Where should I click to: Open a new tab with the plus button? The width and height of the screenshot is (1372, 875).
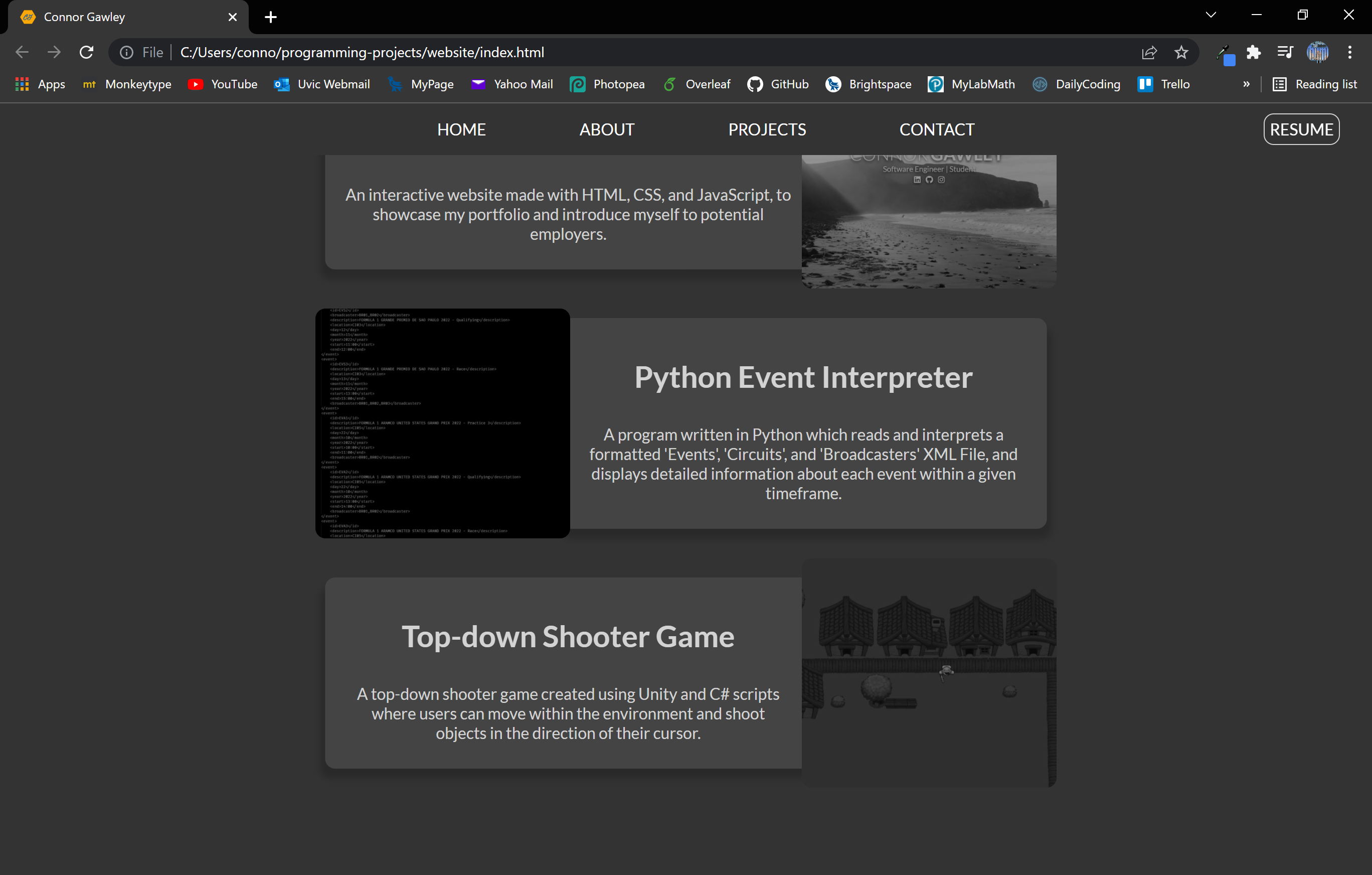click(271, 17)
